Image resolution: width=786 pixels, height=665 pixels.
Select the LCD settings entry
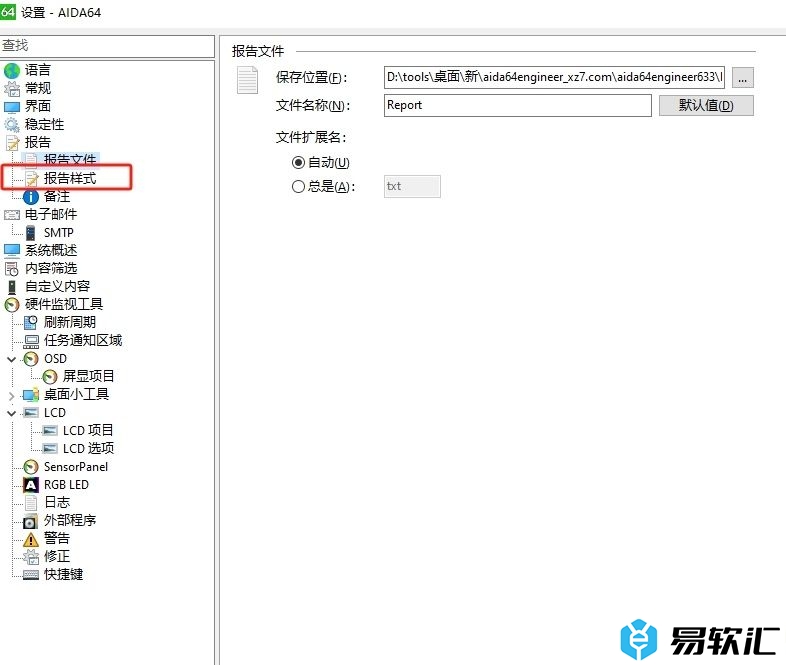[55, 413]
